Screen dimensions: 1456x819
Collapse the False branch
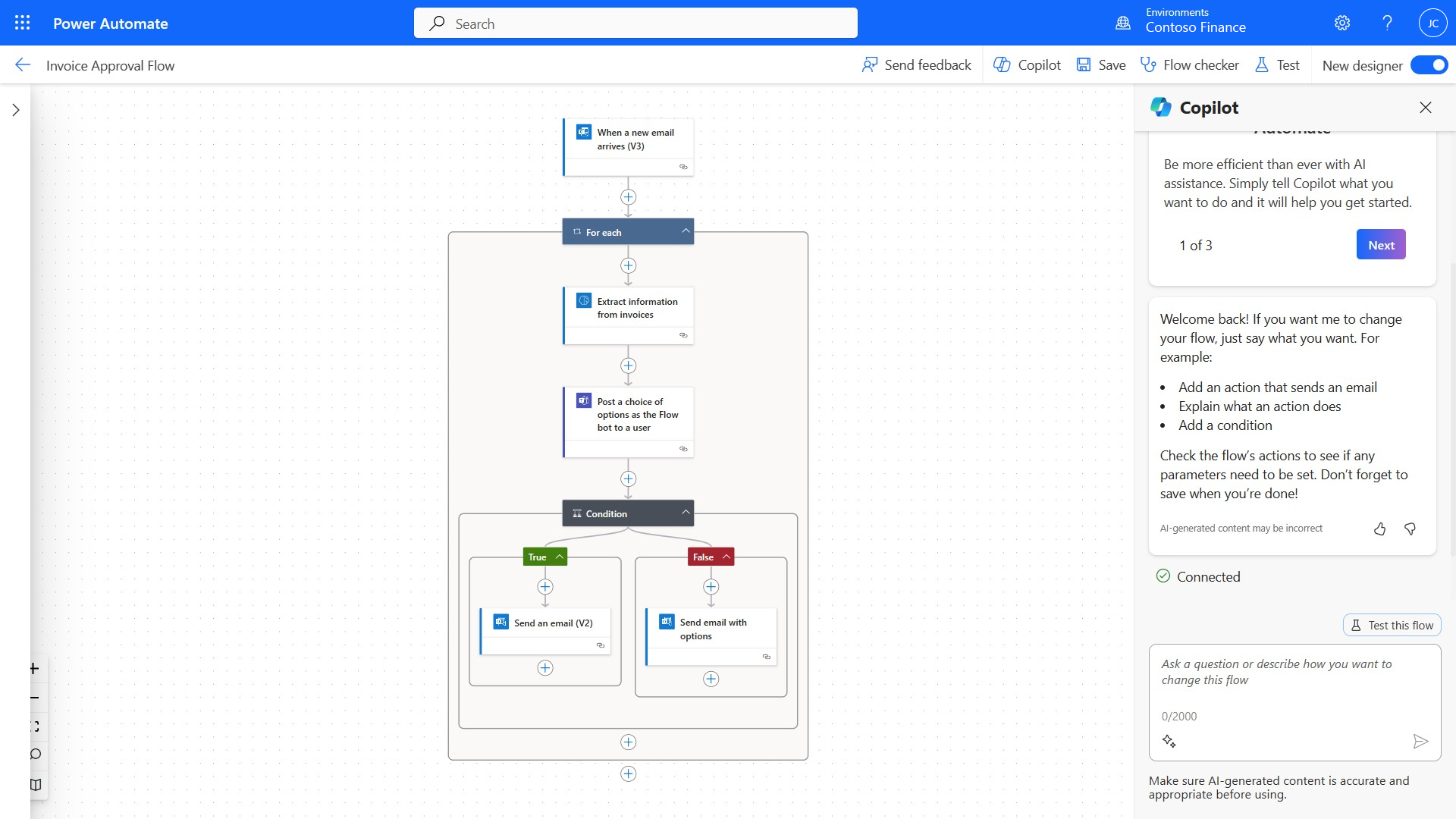pyautogui.click(x=726, y=556)
